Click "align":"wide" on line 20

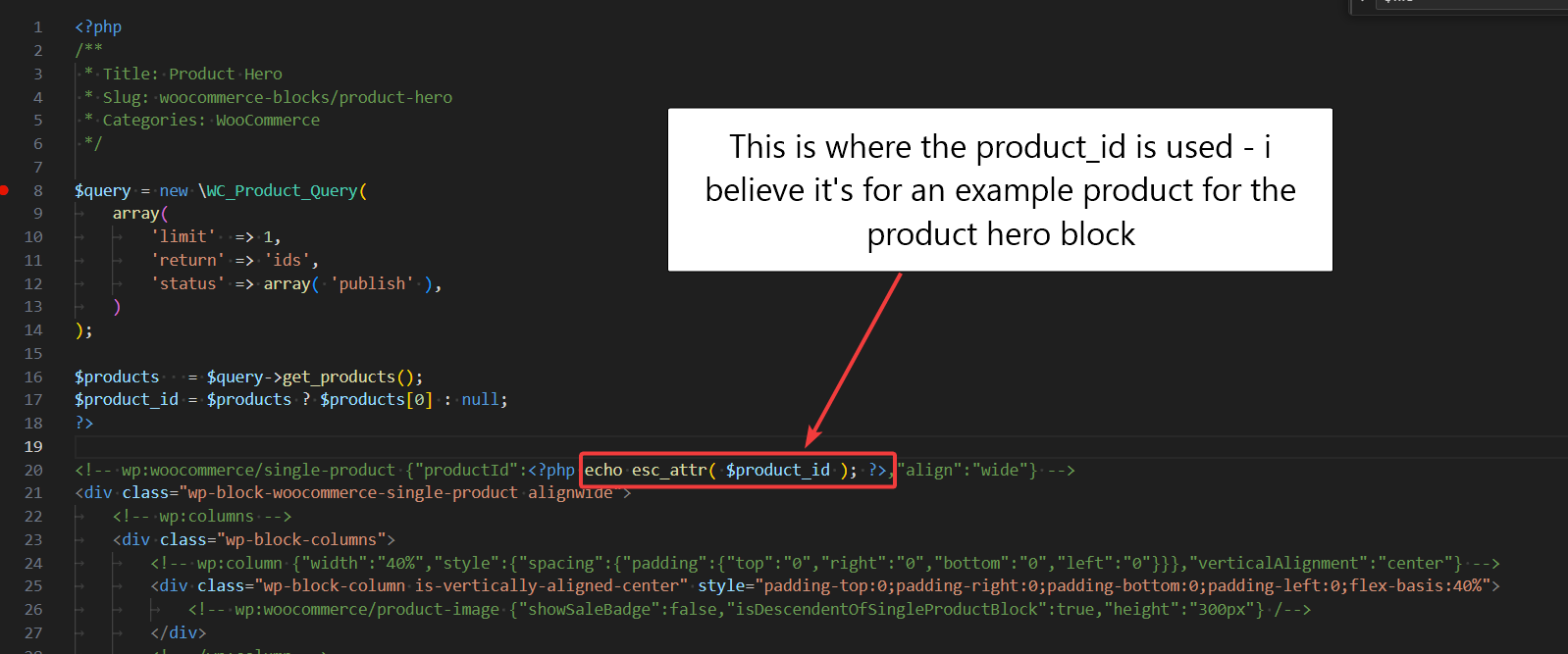963,471
